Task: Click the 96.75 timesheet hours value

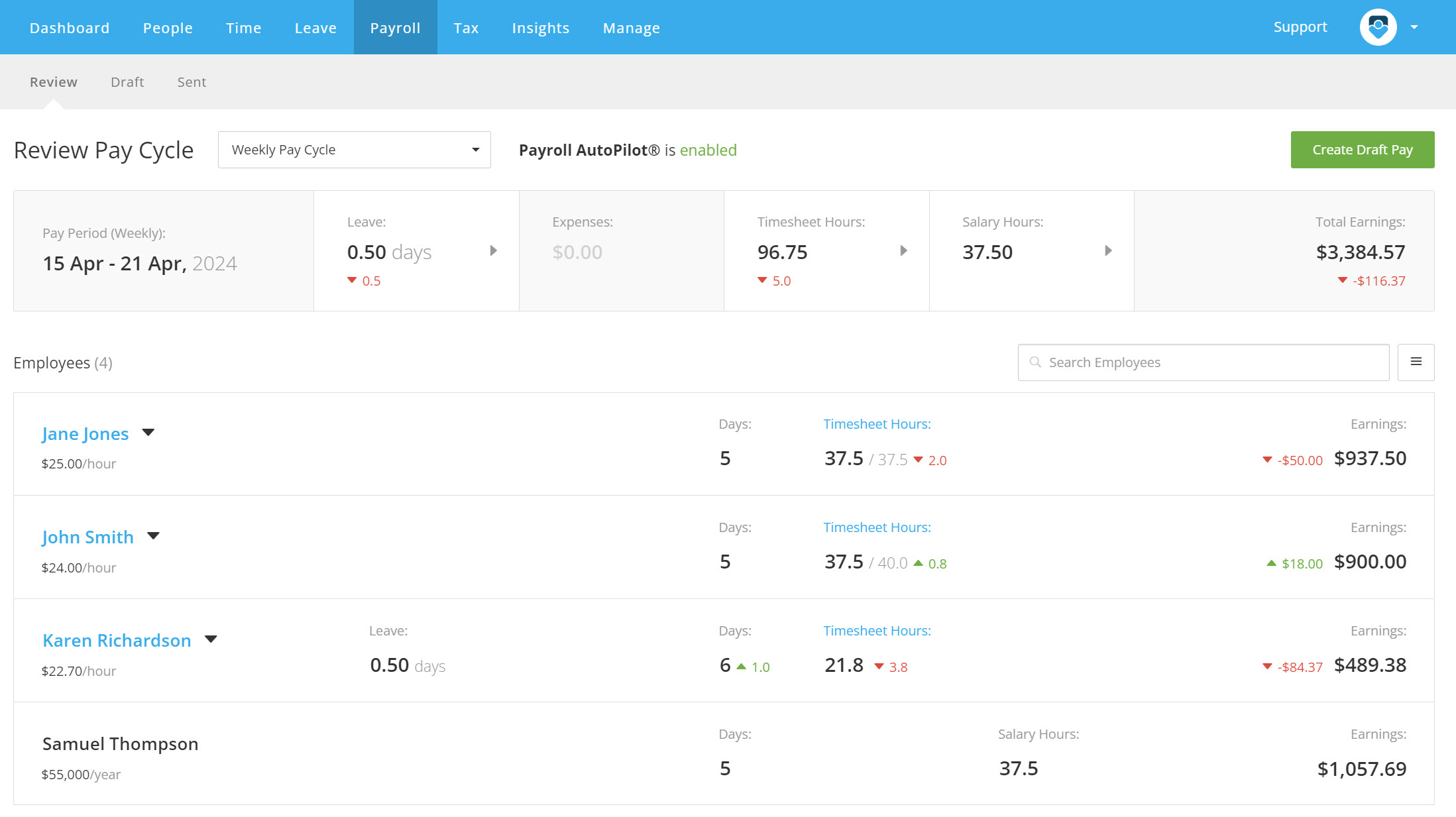Action: pyautogui.click(x=782, y=252)
